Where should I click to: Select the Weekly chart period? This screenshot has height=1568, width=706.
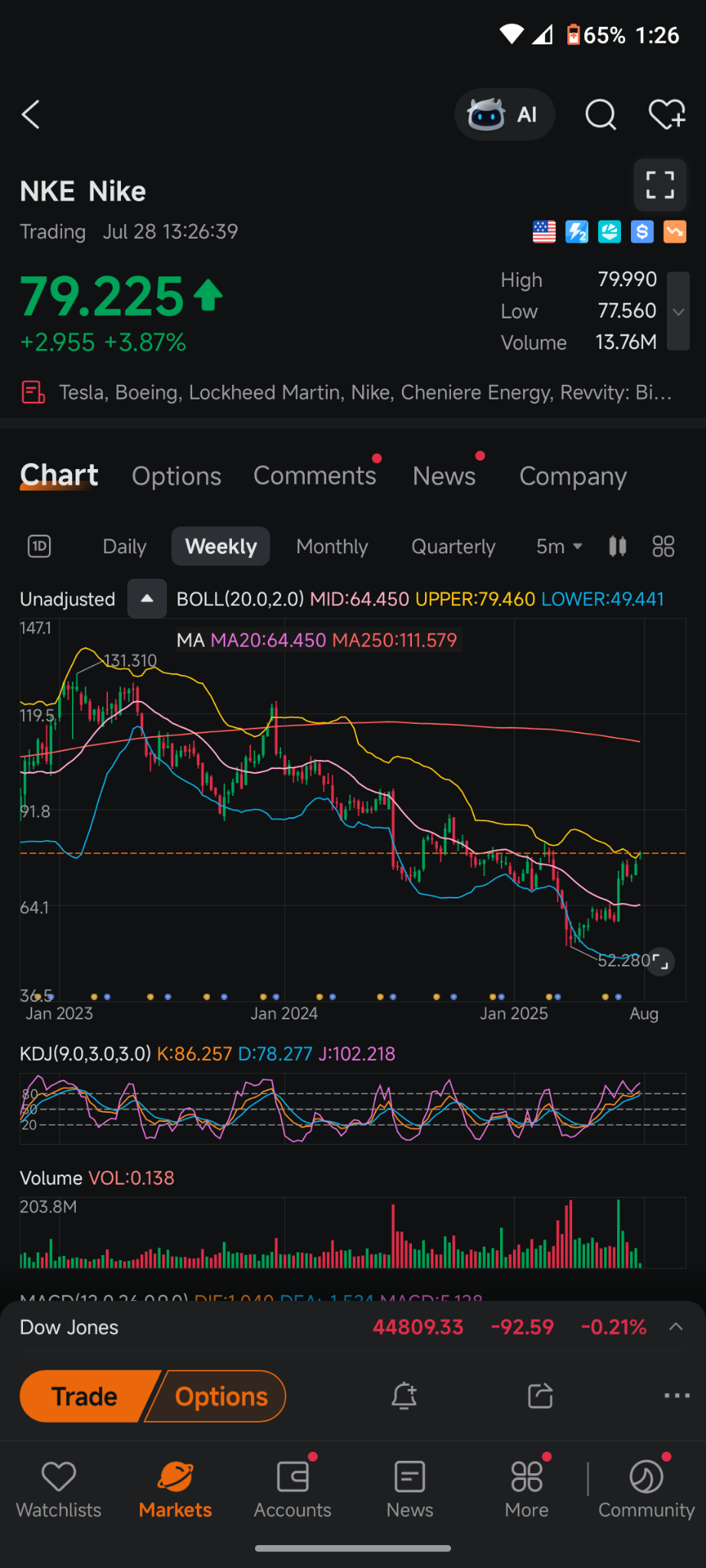coord(221,546)
